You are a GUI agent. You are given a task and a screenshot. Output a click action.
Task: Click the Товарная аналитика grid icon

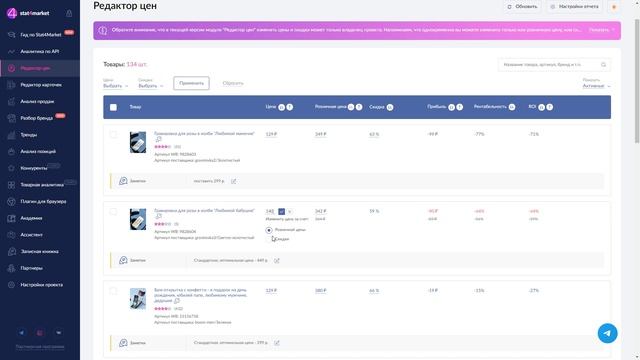[x=11, y=185]
